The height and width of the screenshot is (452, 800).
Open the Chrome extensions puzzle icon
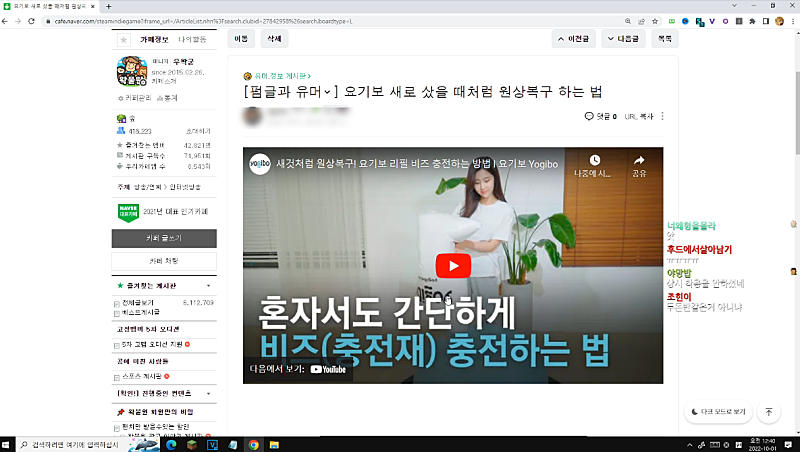(x=750, y=20)
